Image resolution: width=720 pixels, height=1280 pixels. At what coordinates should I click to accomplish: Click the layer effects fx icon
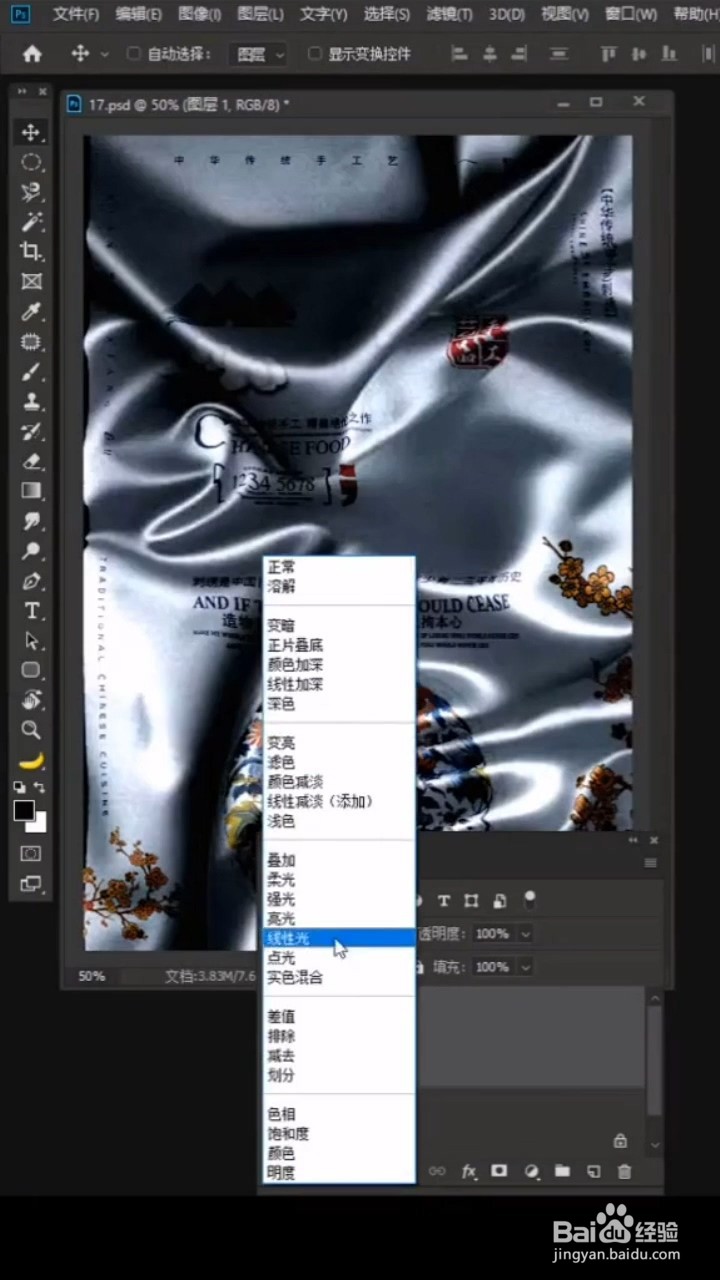tap(468, 1171)
